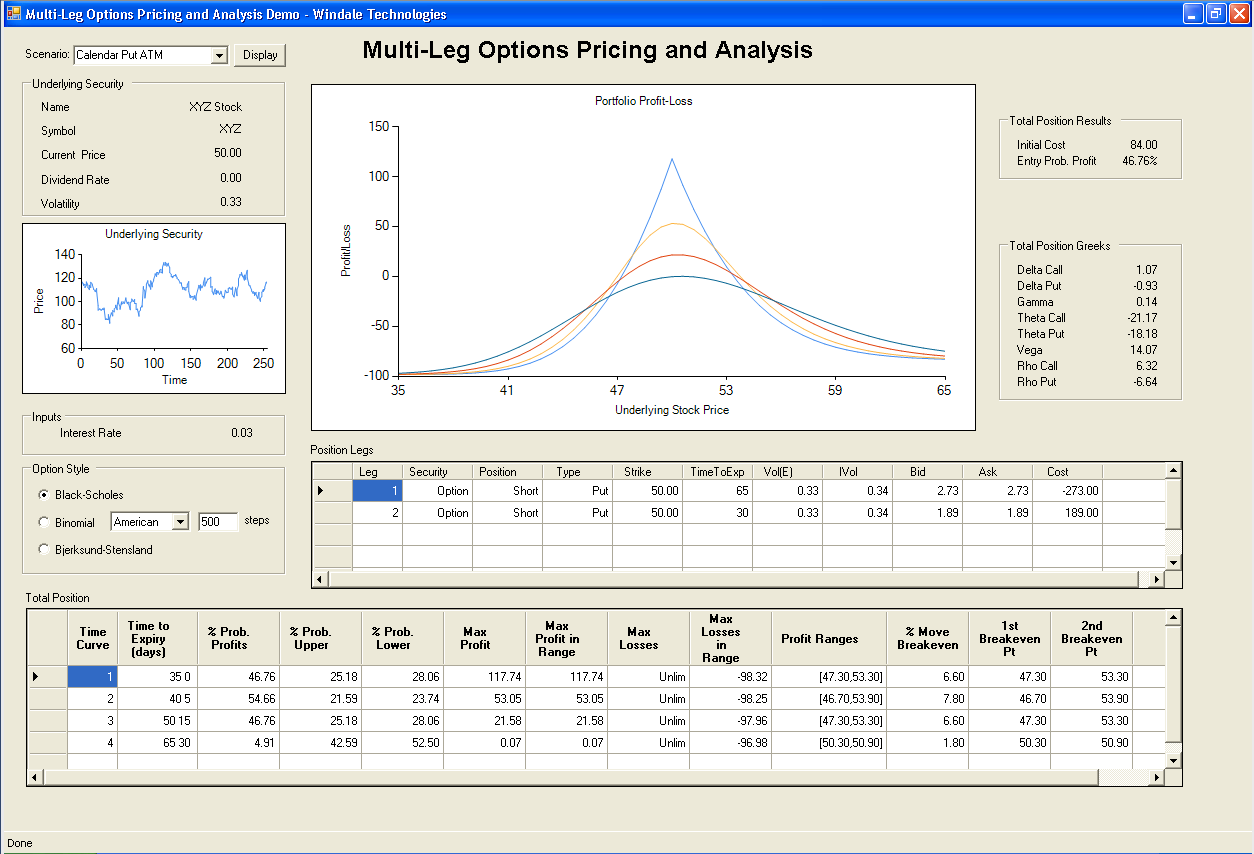Click the Max Profit value 117.74
Screen dimensions: 1254x854
484,677
